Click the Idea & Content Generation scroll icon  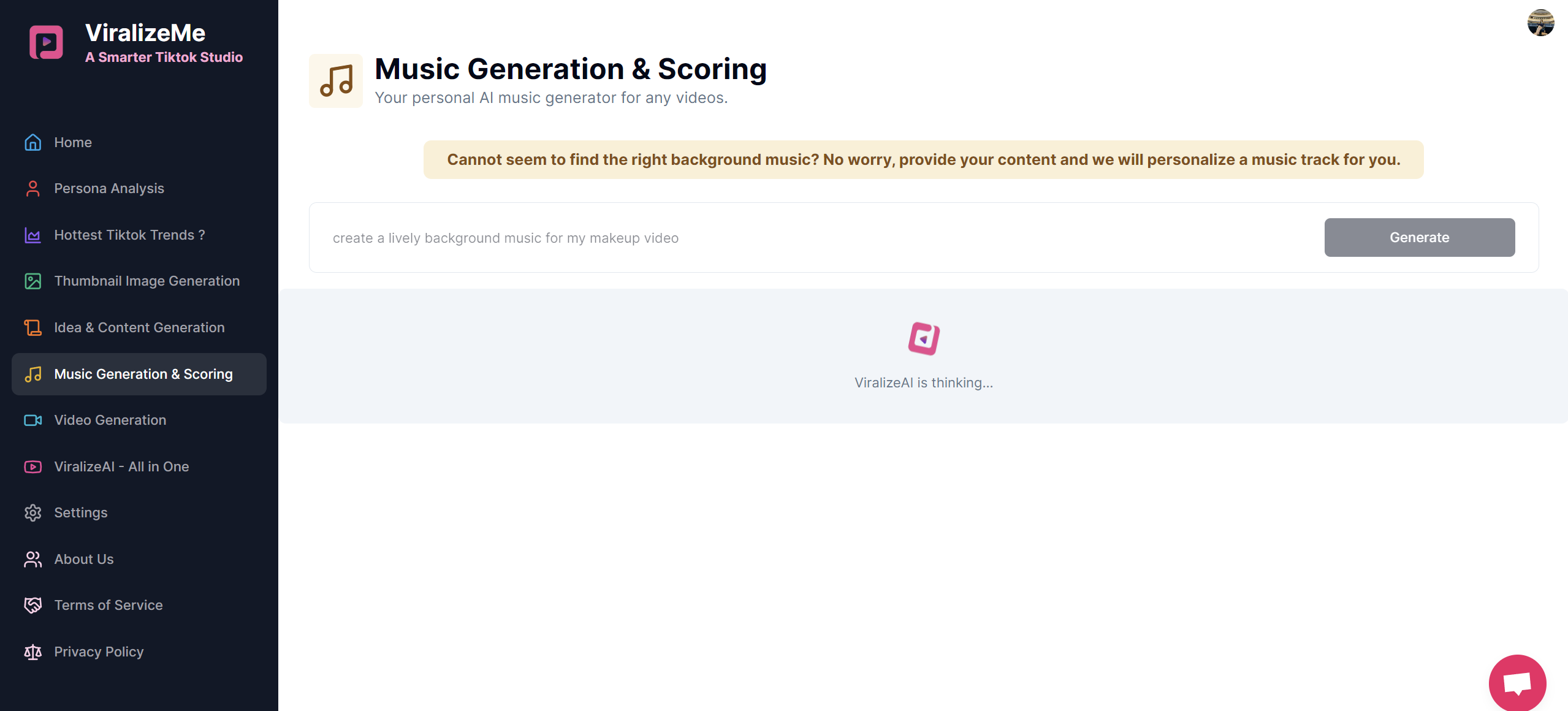click(33, 328)
